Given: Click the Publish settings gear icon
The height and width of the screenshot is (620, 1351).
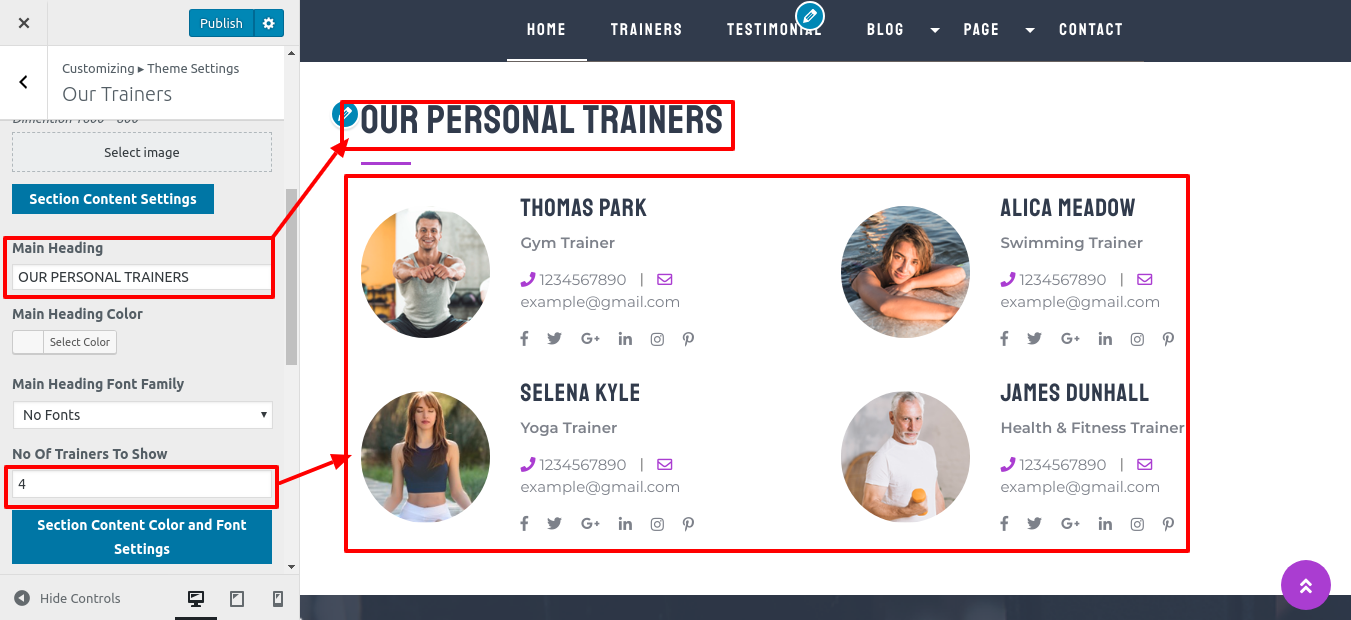Looking at the screenshot, I should tap(268, 23).
